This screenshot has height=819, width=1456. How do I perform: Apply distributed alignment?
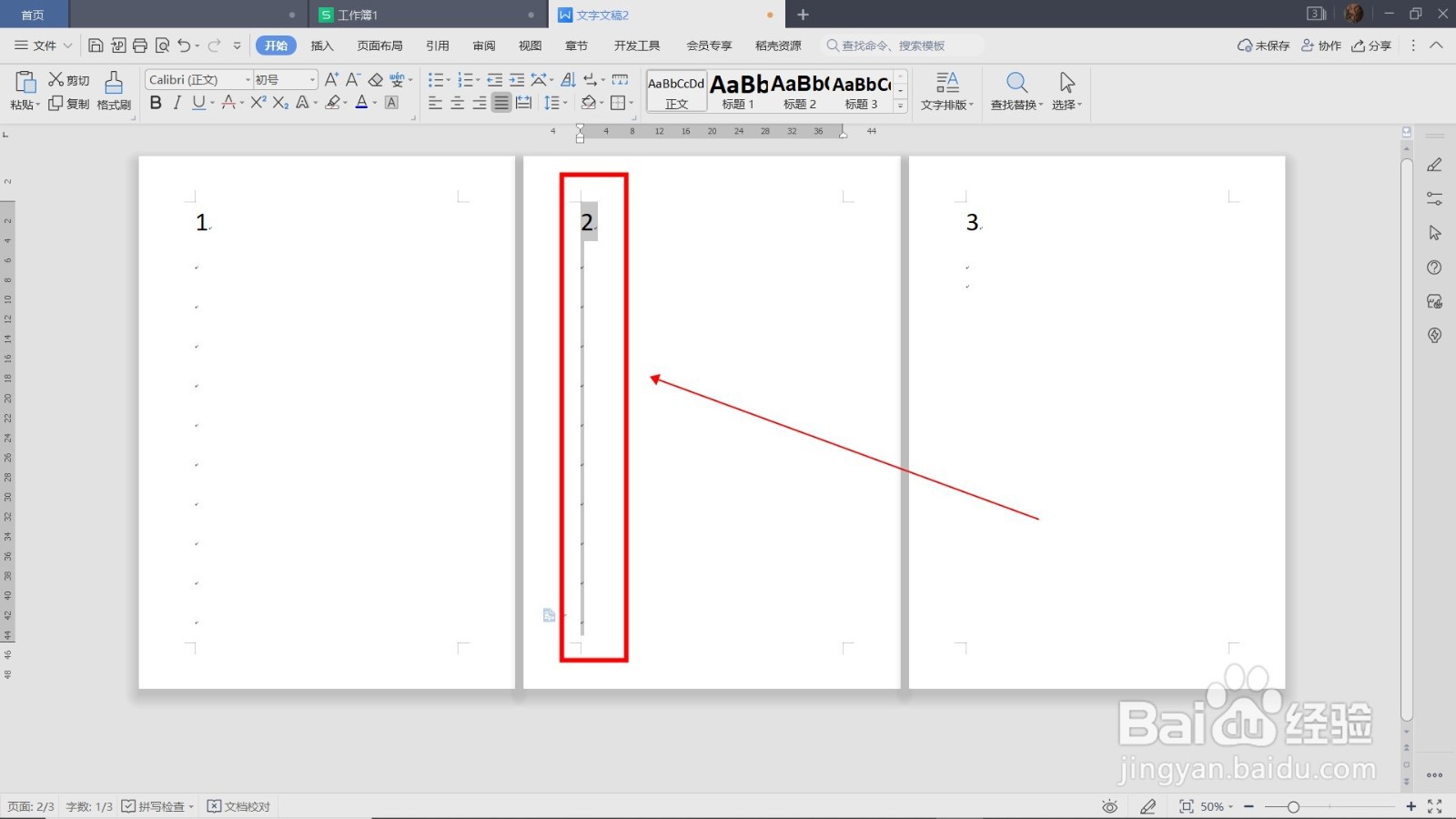click(x=523, y=103)
